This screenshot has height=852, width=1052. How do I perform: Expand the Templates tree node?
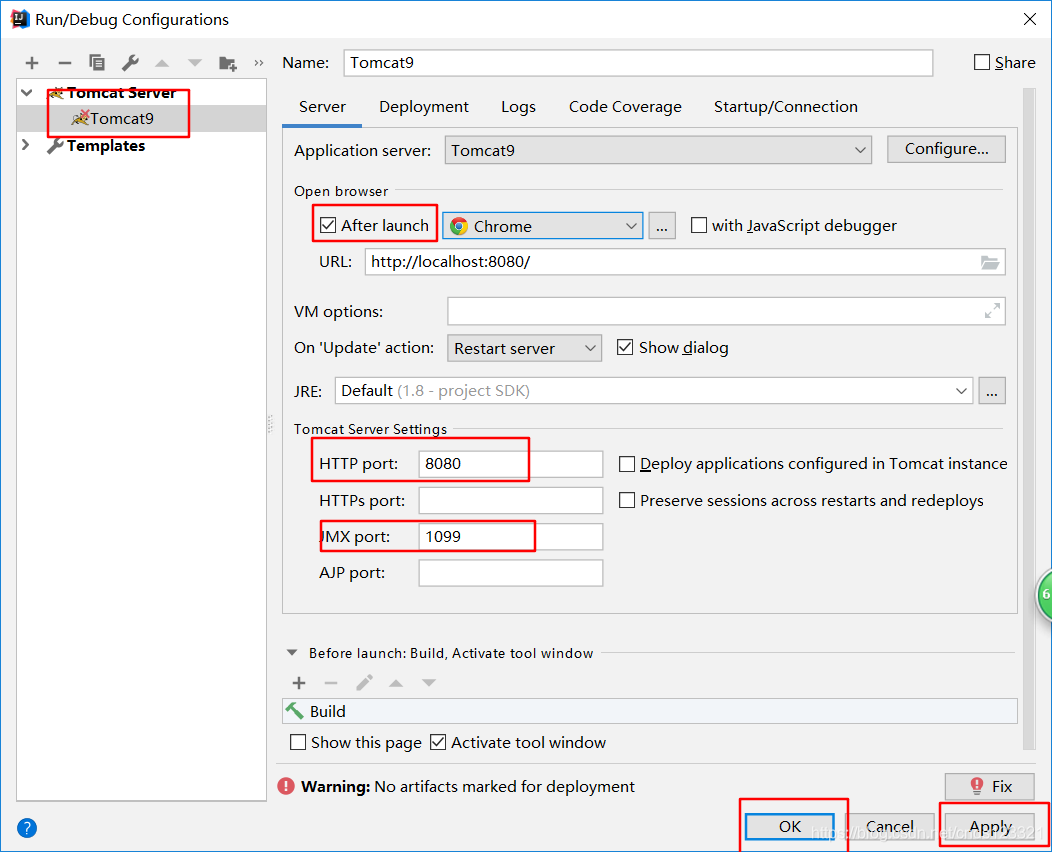click(x=26, y=145)
